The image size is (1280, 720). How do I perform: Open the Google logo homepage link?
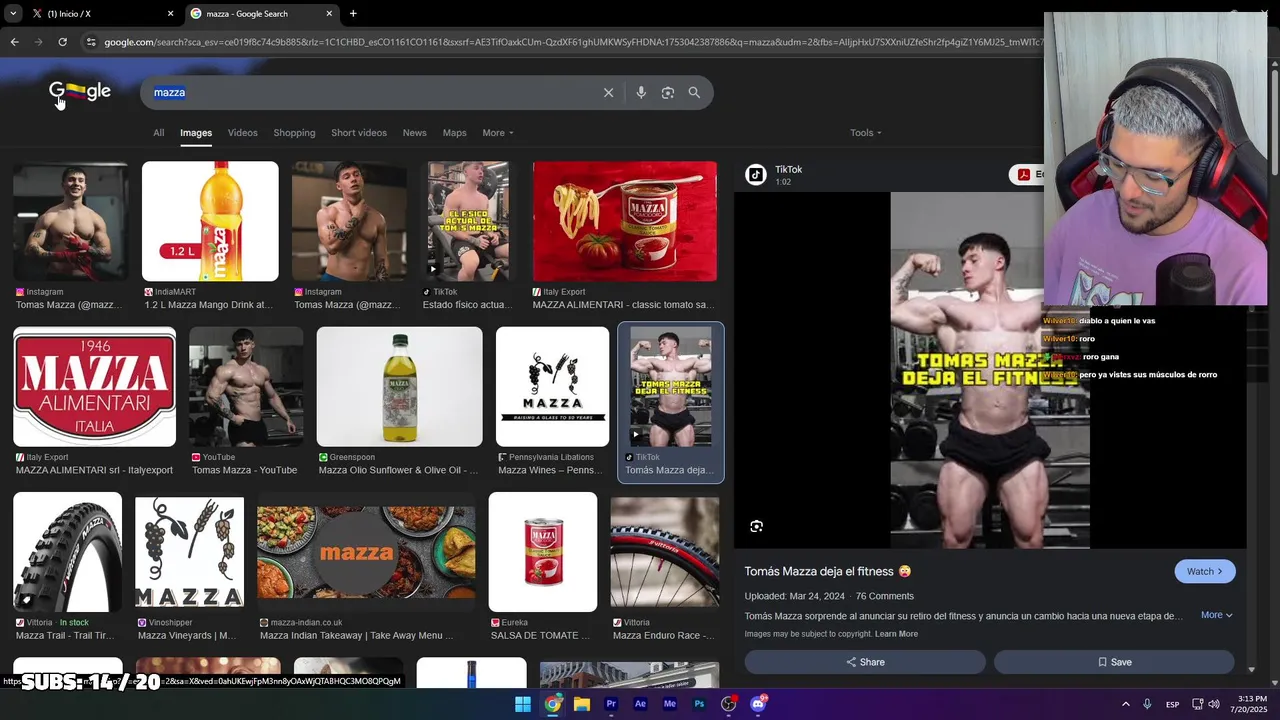[80, 91]
